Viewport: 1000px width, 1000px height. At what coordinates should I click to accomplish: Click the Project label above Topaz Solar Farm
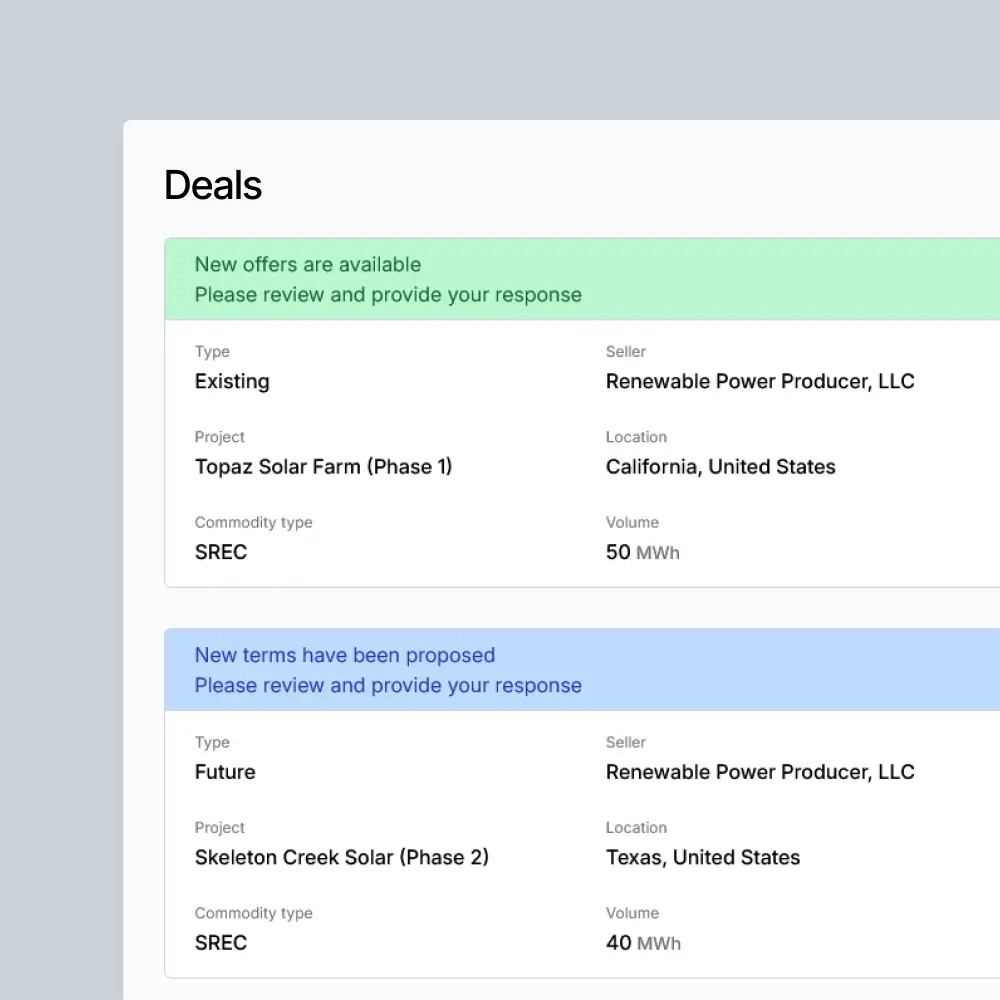220,437
